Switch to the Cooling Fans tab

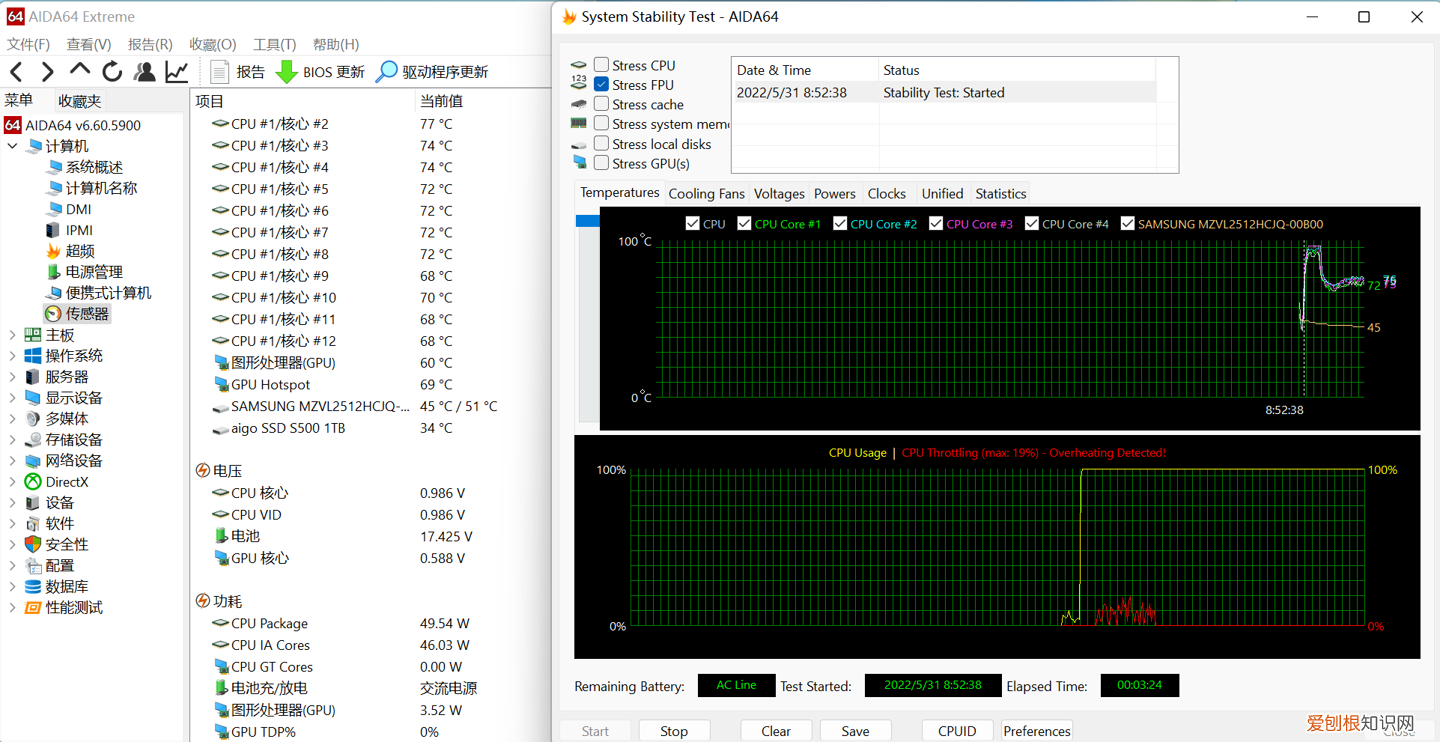[x=706, y=194]
